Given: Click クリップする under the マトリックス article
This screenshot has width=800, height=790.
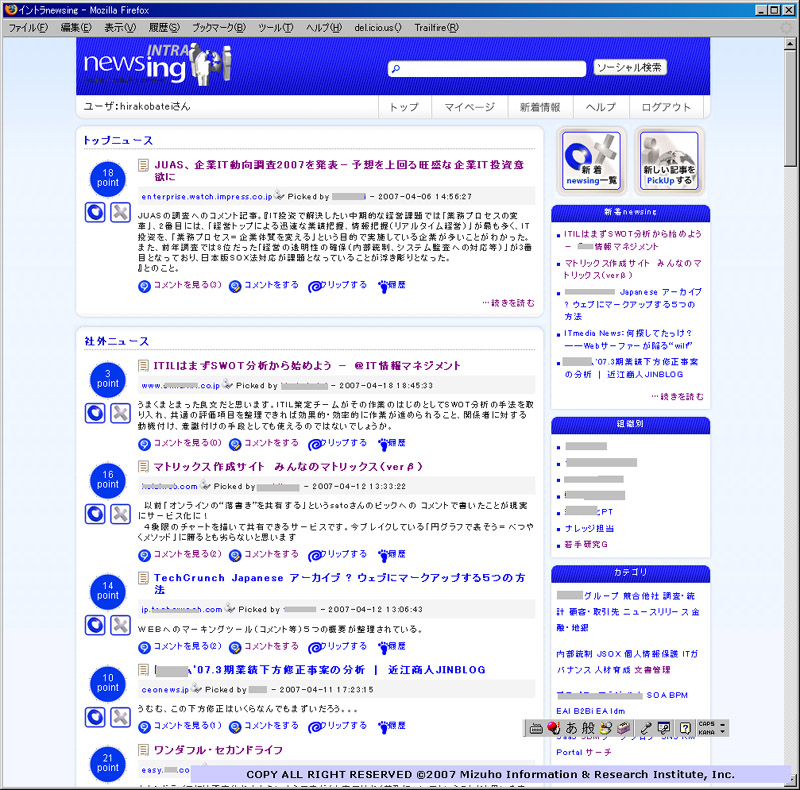Looking at the screenshot, I should [338, 554].
